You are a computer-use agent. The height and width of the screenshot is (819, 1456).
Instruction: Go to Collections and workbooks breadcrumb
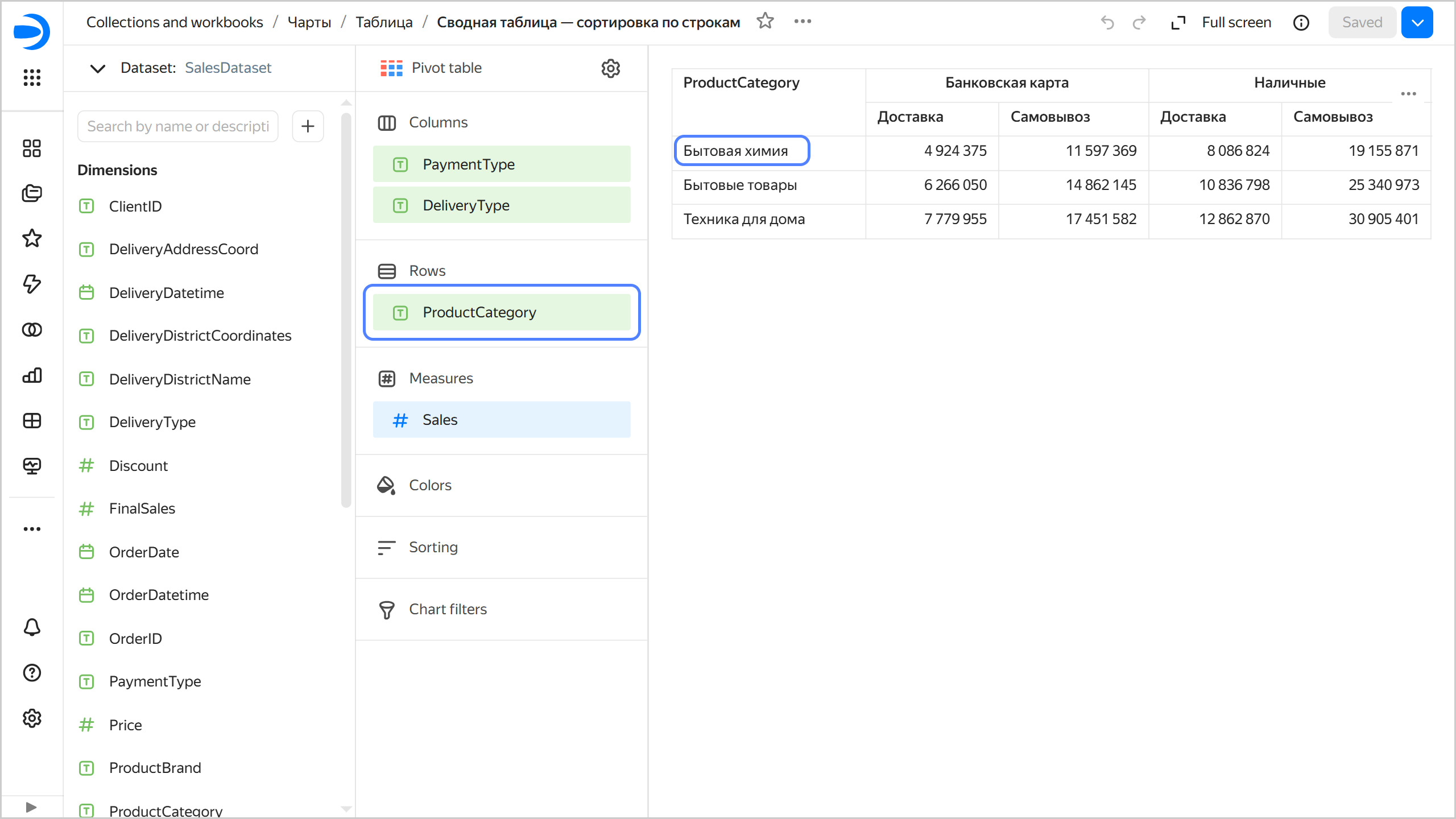point(175,22)
